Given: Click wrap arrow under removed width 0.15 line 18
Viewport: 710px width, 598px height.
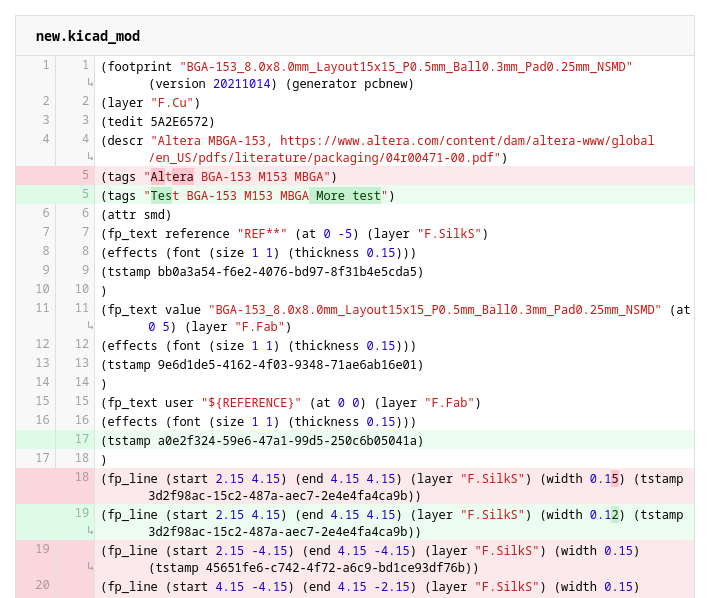Looking at the screenshot, I should pyautogui.click(x=88, y=495).
